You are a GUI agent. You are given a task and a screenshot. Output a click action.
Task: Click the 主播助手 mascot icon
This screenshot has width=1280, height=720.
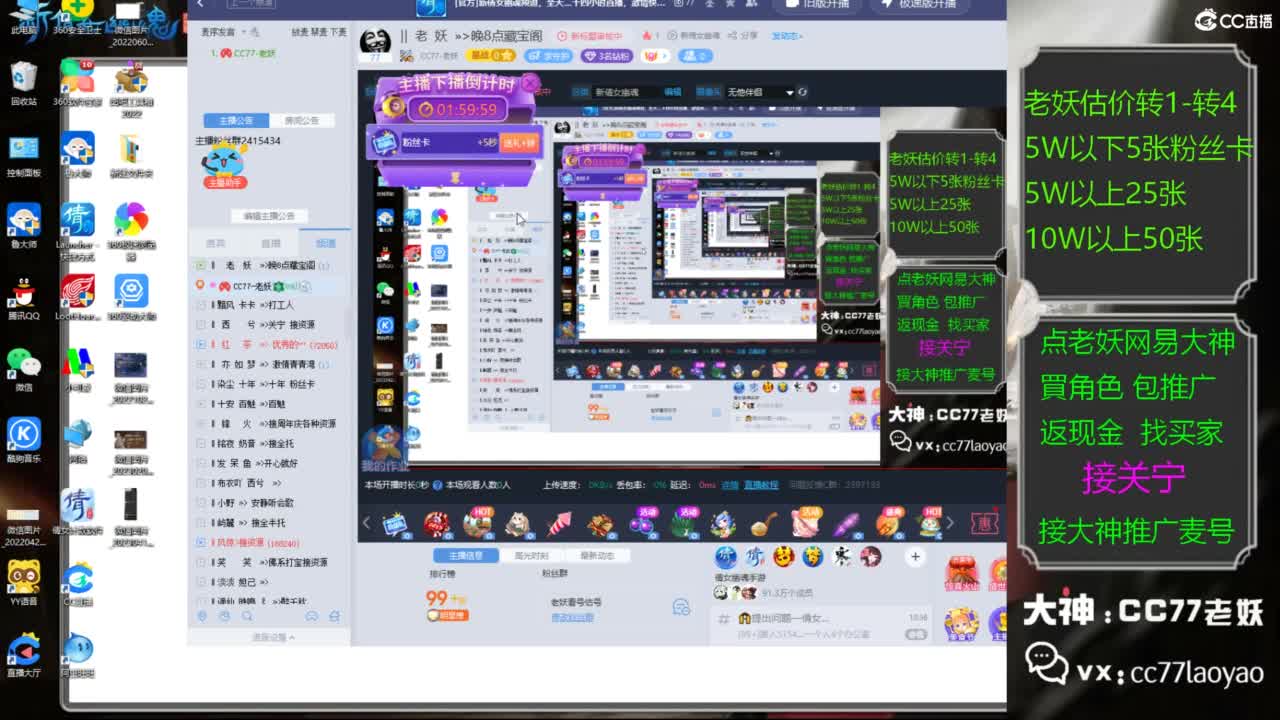[224, 166]
